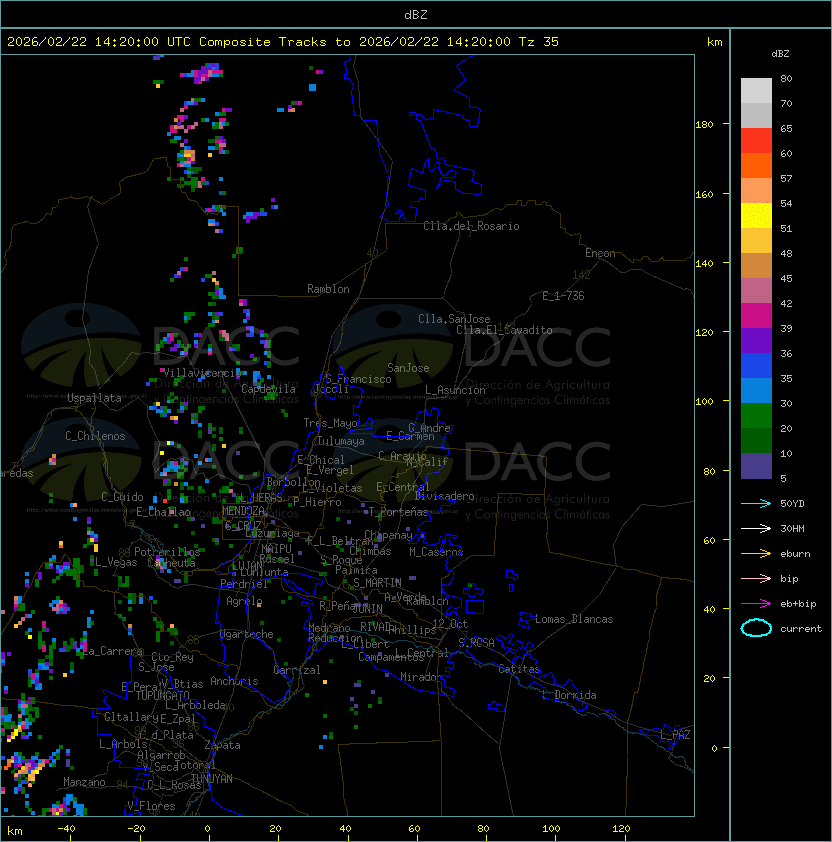
Task: Click the pink bip arrow in legend
Action: pyautogui.click(x=756, y=579)
